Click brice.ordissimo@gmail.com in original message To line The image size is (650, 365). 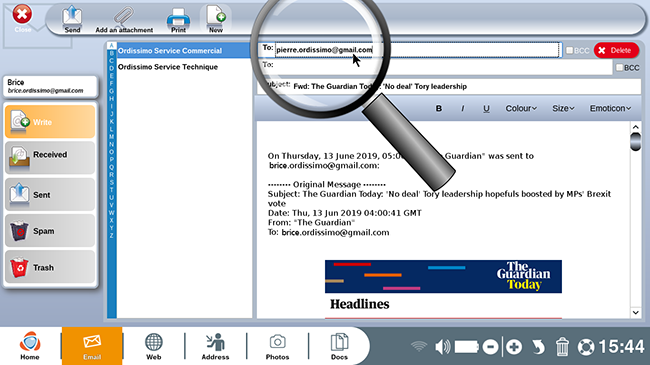click(335, 232)
